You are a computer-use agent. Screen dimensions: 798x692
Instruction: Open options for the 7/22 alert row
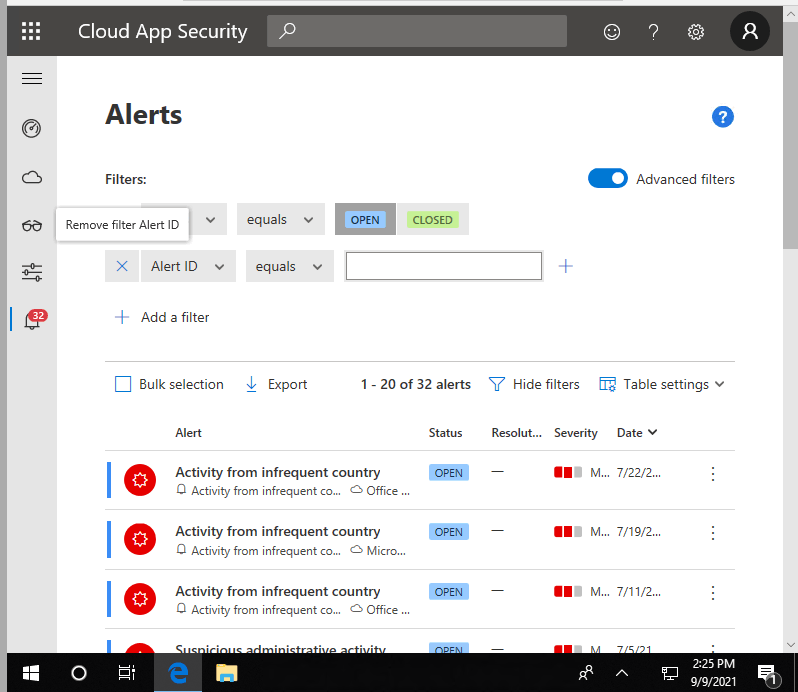pos(713,474)
